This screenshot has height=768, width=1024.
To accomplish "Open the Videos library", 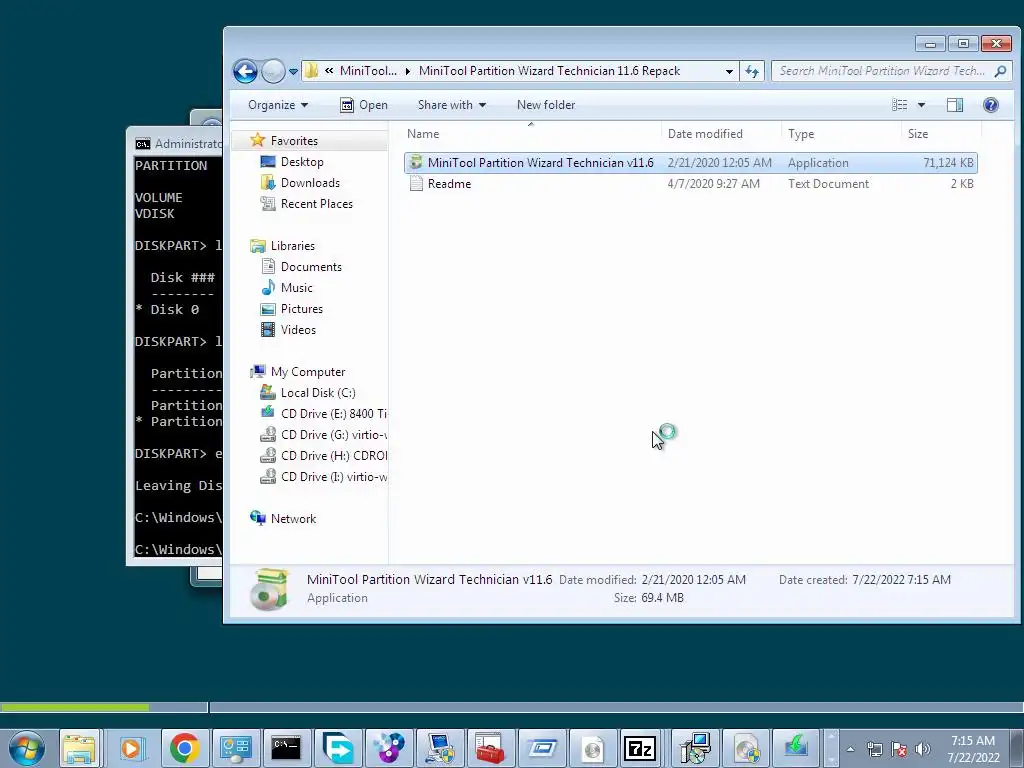I will click(x=298, y=330).
